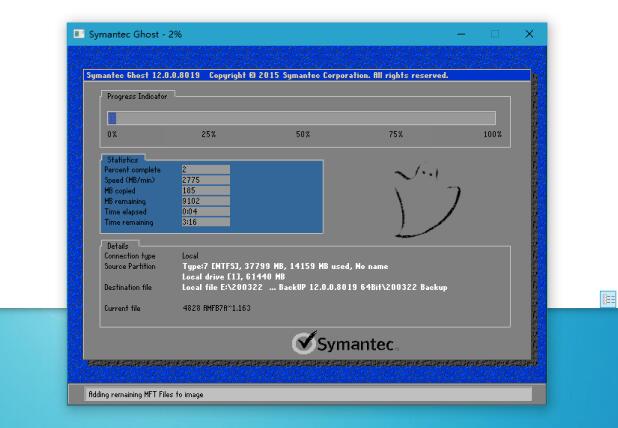Click the MB copied value 185
Screen dimensions: 618x428
click(x=205, y=190)
